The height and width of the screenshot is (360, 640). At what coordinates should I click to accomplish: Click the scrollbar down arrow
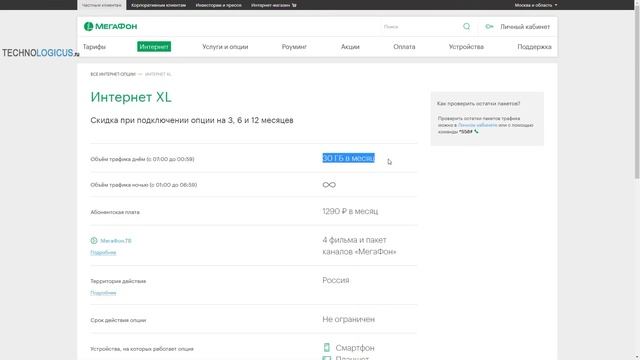click(x=637, y=357)
